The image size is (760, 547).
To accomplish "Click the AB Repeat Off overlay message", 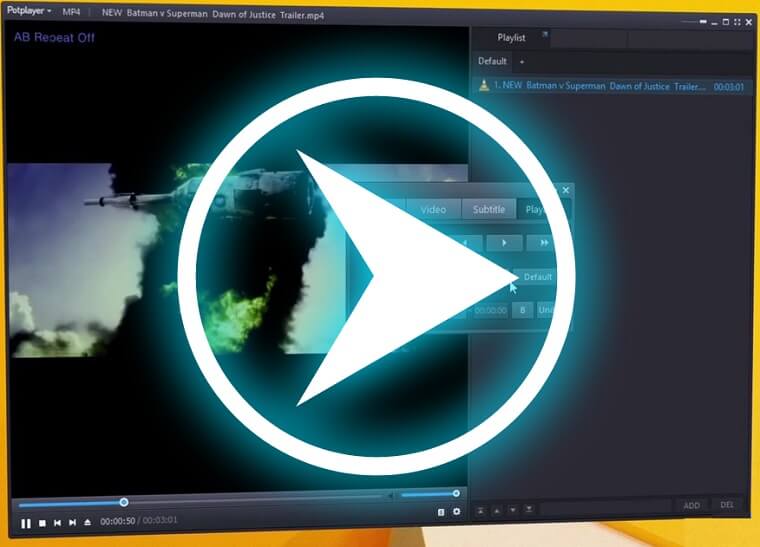I will [x=54, y=37].
